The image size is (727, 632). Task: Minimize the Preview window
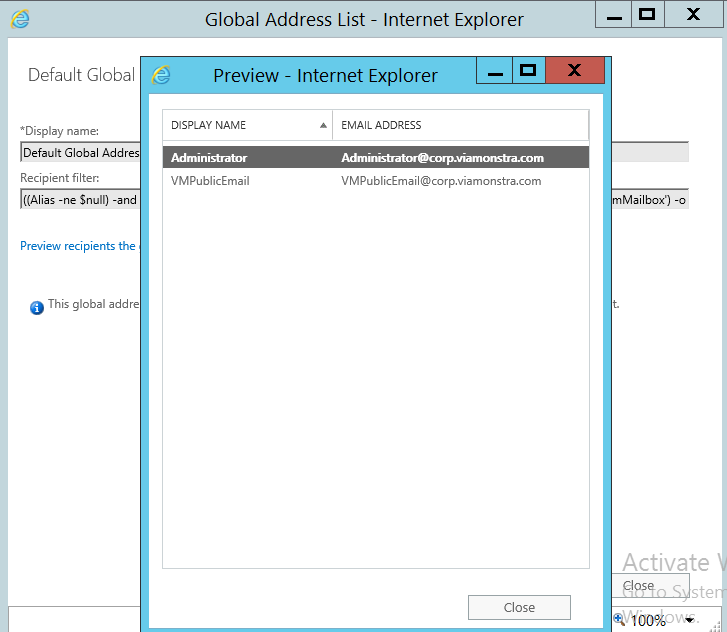[495, 72]
